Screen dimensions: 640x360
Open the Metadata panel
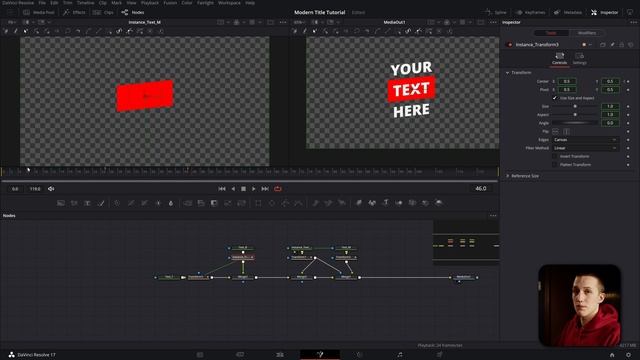(x=568, y=13)
